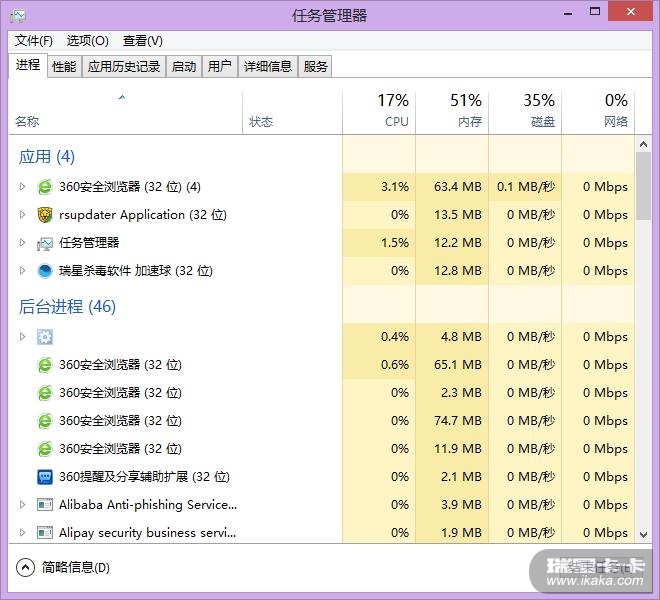Switch to the 应用历史记录 tab
The height and width of the screenshot is (600, 660).
[124, 67]
